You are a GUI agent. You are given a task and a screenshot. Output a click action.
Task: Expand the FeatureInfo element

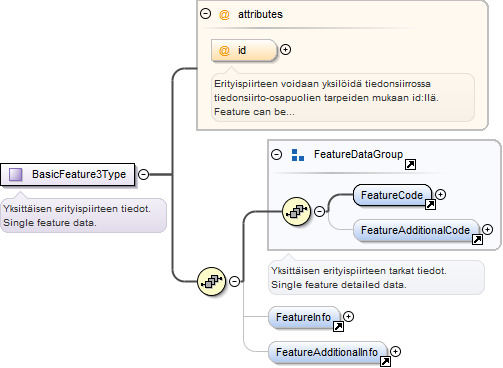(349, 317)
